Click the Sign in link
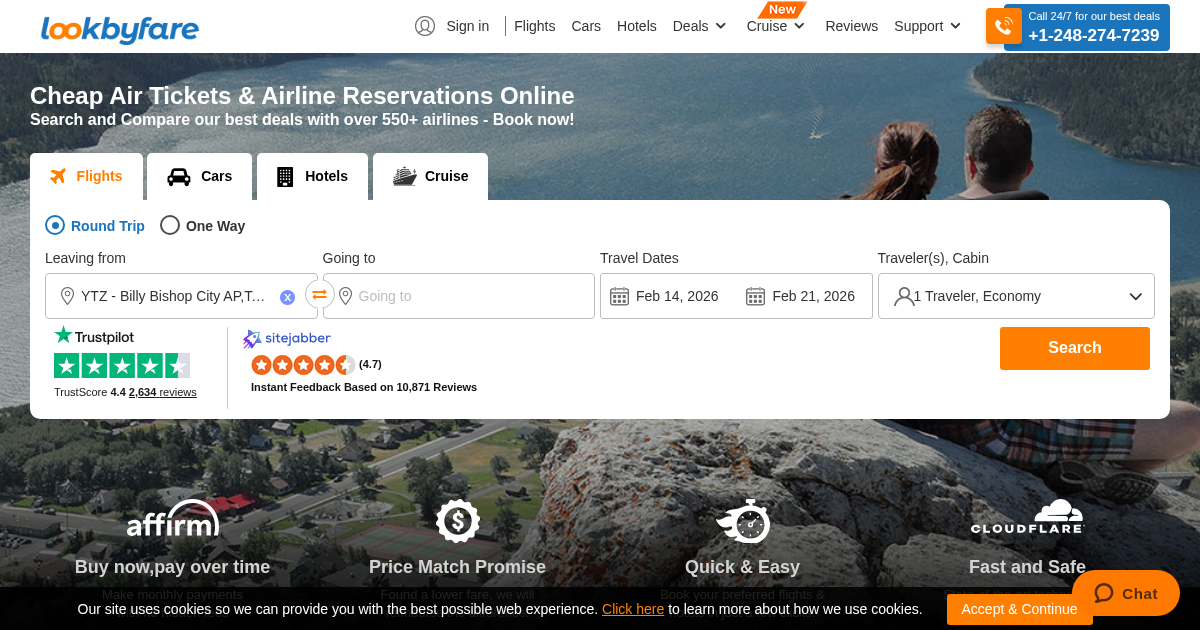 tap(467, 26)
